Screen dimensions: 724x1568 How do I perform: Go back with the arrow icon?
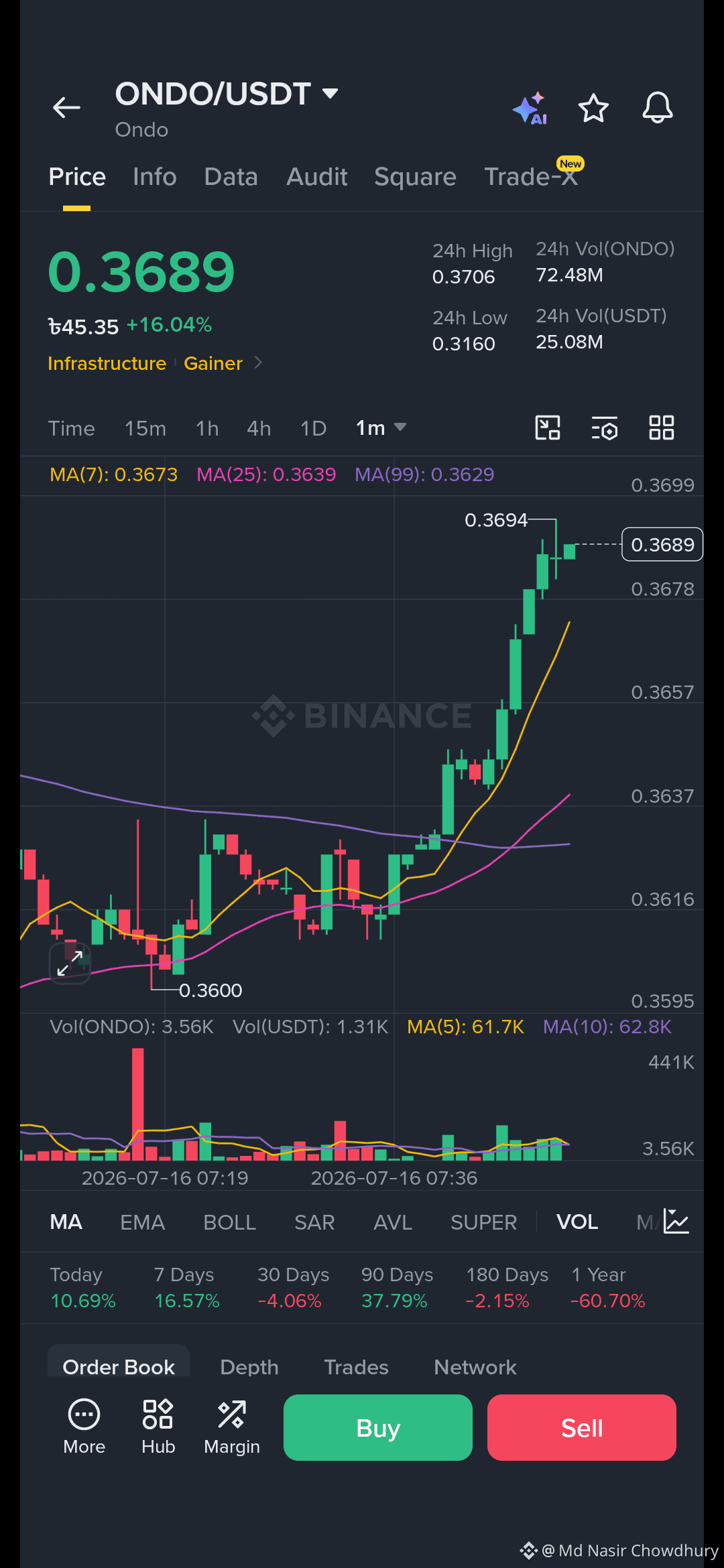pyautogui.click(x=66, y=107)
